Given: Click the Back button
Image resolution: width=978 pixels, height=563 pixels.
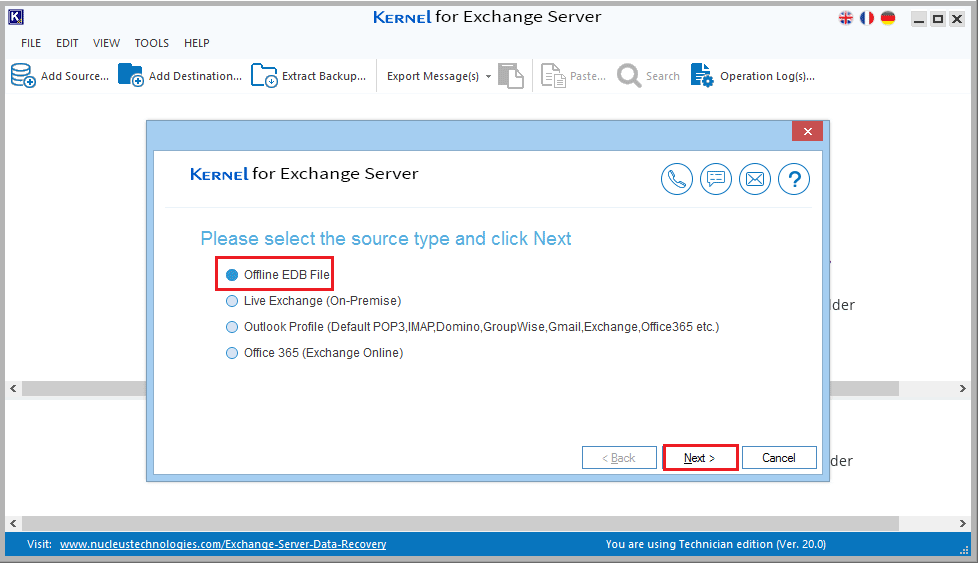Looking at the screenshot, I should (619, 458).
